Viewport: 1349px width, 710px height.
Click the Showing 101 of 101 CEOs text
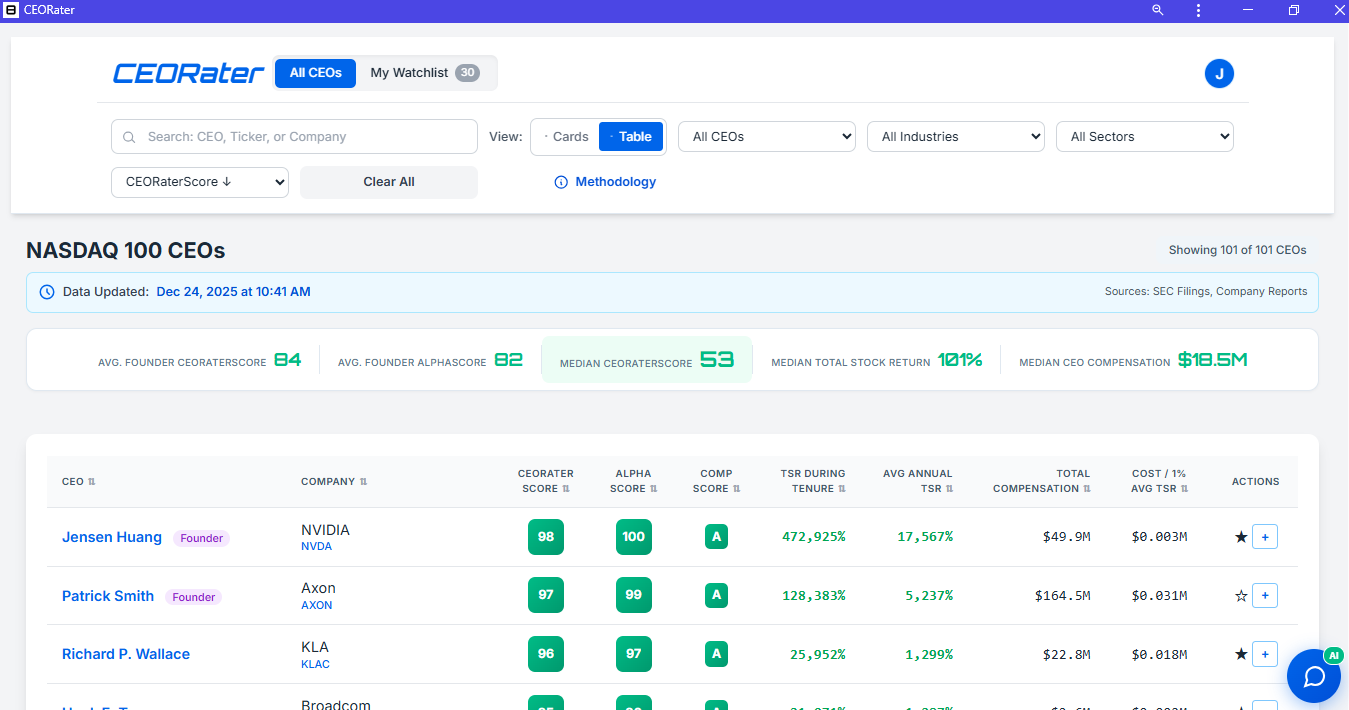coord(1238,250)
